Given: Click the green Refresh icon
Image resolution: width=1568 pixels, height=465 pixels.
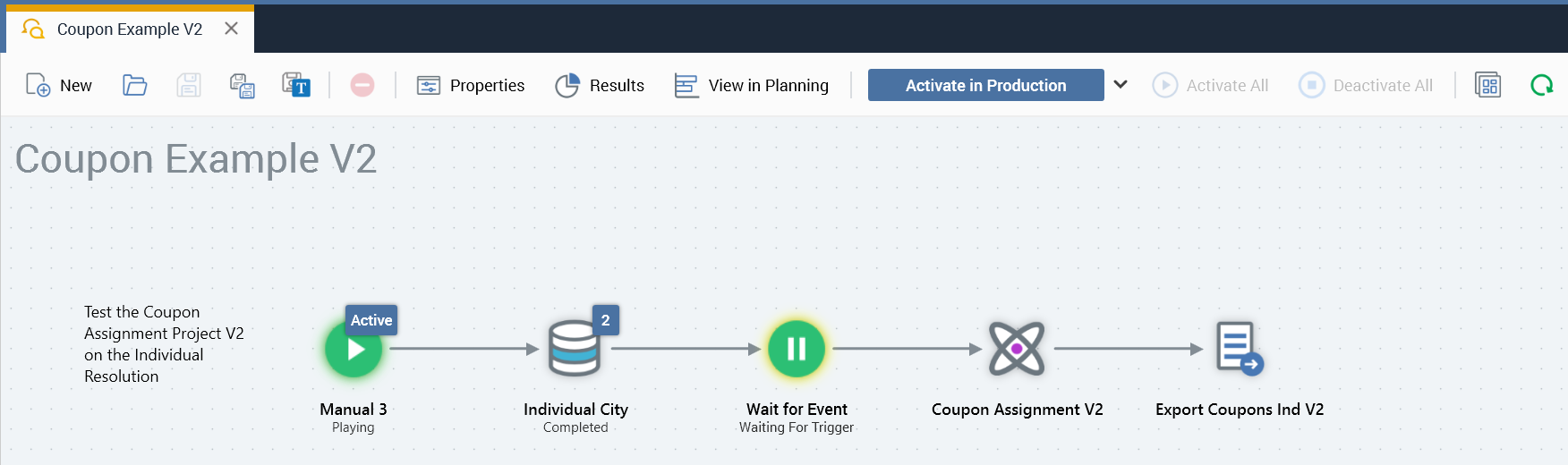Looking at the screenshot, I should [1541, 85].
